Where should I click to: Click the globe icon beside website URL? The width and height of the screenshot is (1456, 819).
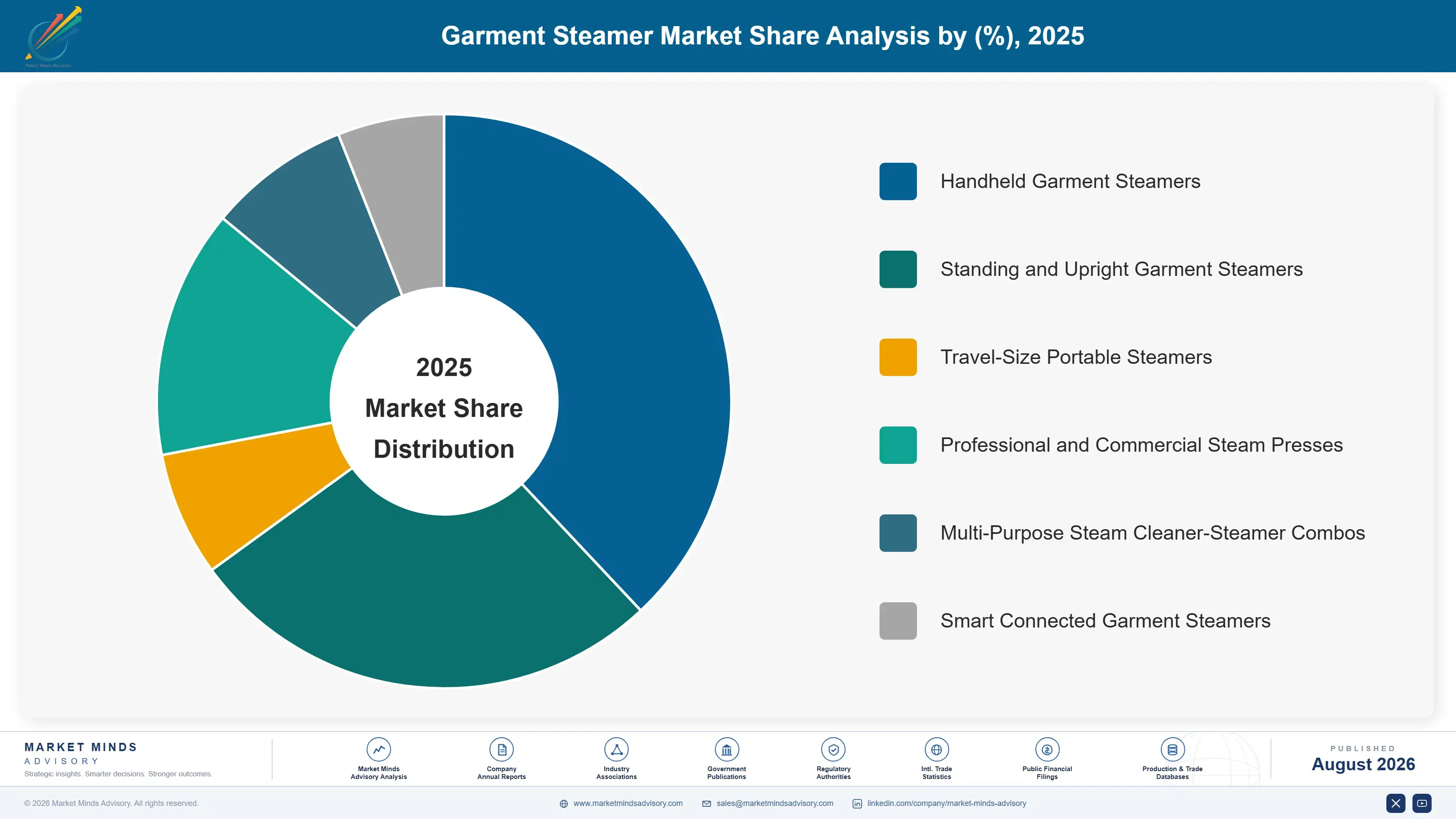click(563, 804)
